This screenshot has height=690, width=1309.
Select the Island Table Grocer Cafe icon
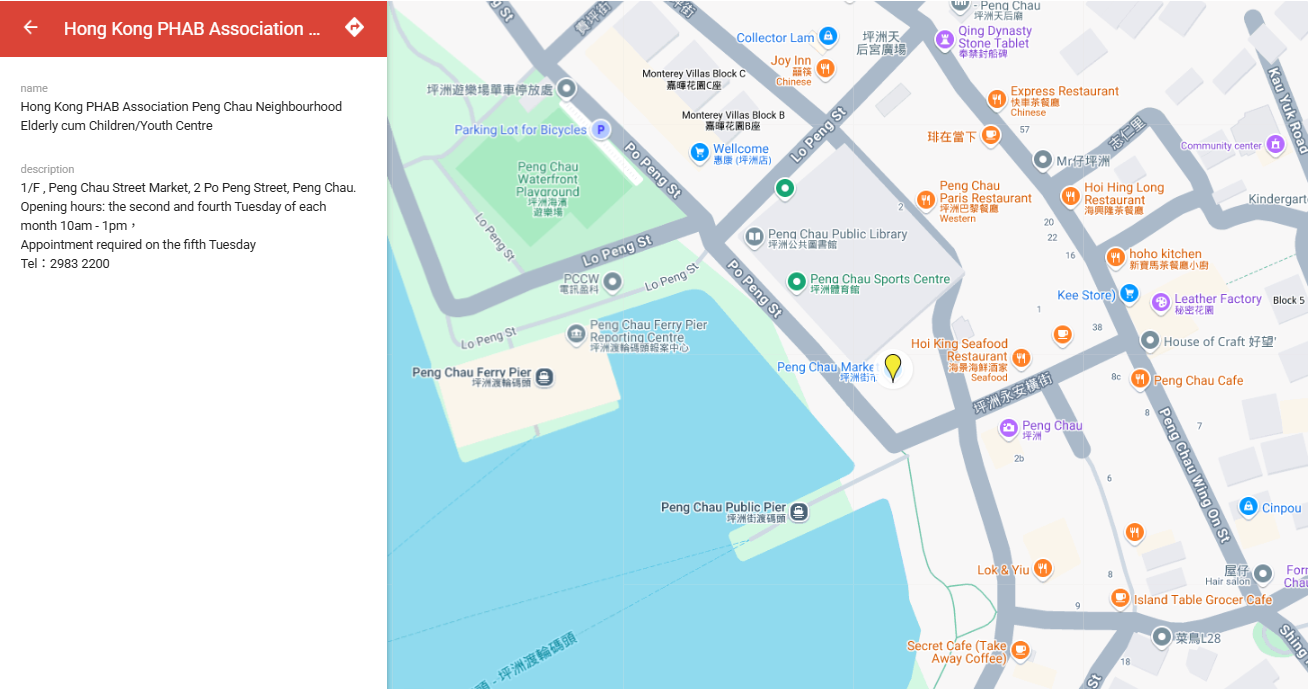point(1120,598)
